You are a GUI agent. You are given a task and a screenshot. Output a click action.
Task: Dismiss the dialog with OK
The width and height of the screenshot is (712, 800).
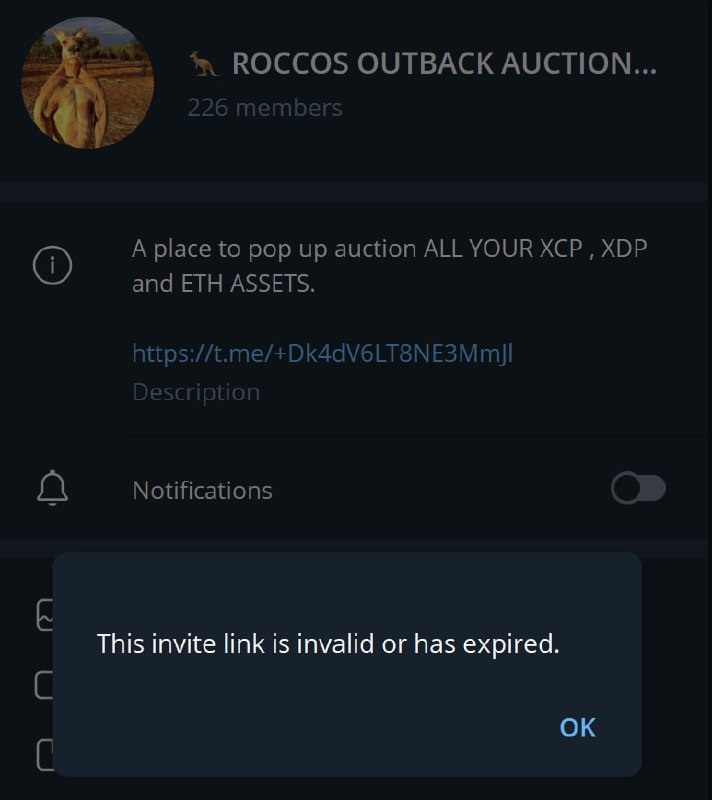577,727
